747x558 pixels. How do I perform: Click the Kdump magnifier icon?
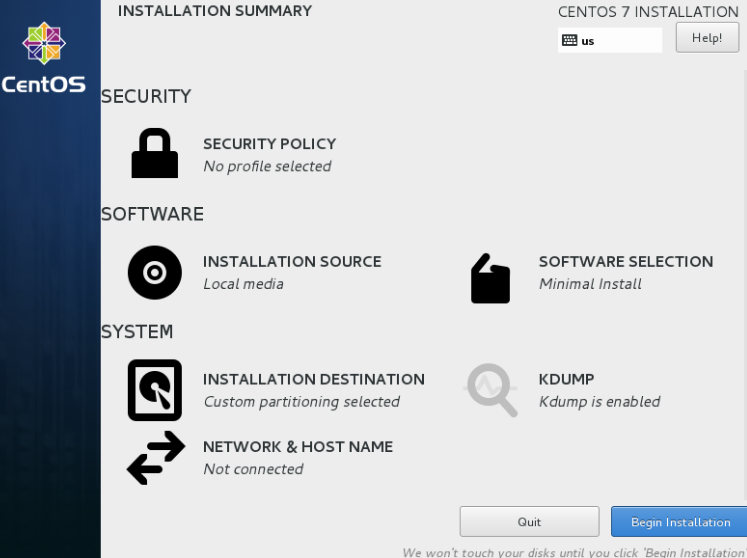click(491, 390)
